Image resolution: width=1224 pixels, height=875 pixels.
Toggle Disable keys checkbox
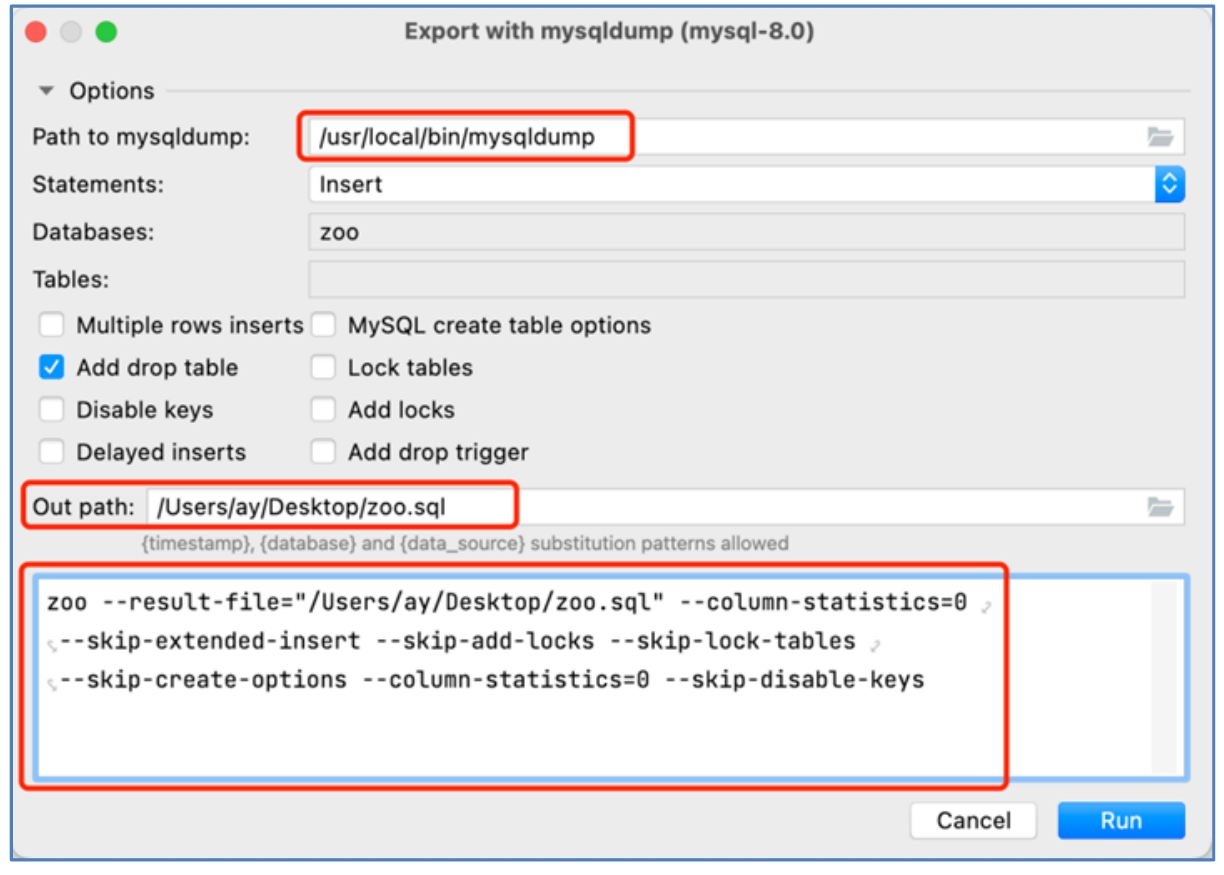[52, 410]
